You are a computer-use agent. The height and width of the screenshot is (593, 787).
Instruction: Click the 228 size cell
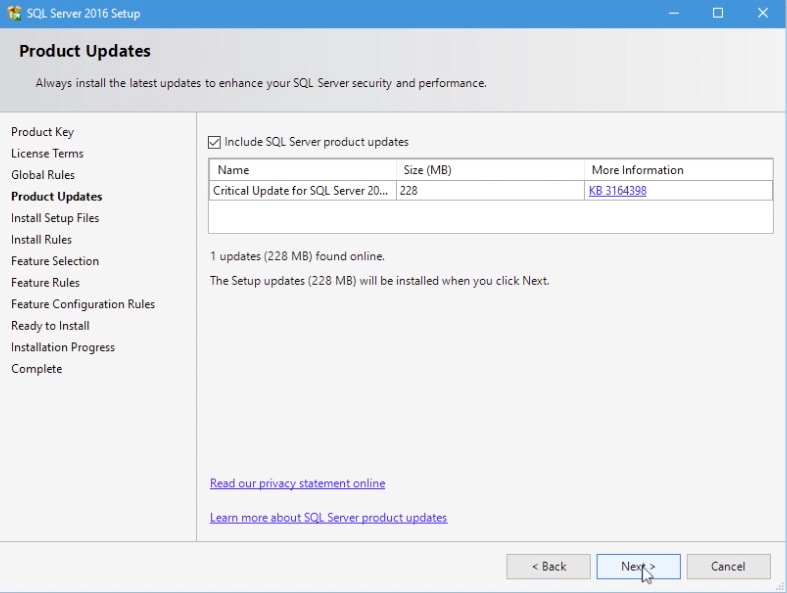pyautogui.click(x=490, y=191)
